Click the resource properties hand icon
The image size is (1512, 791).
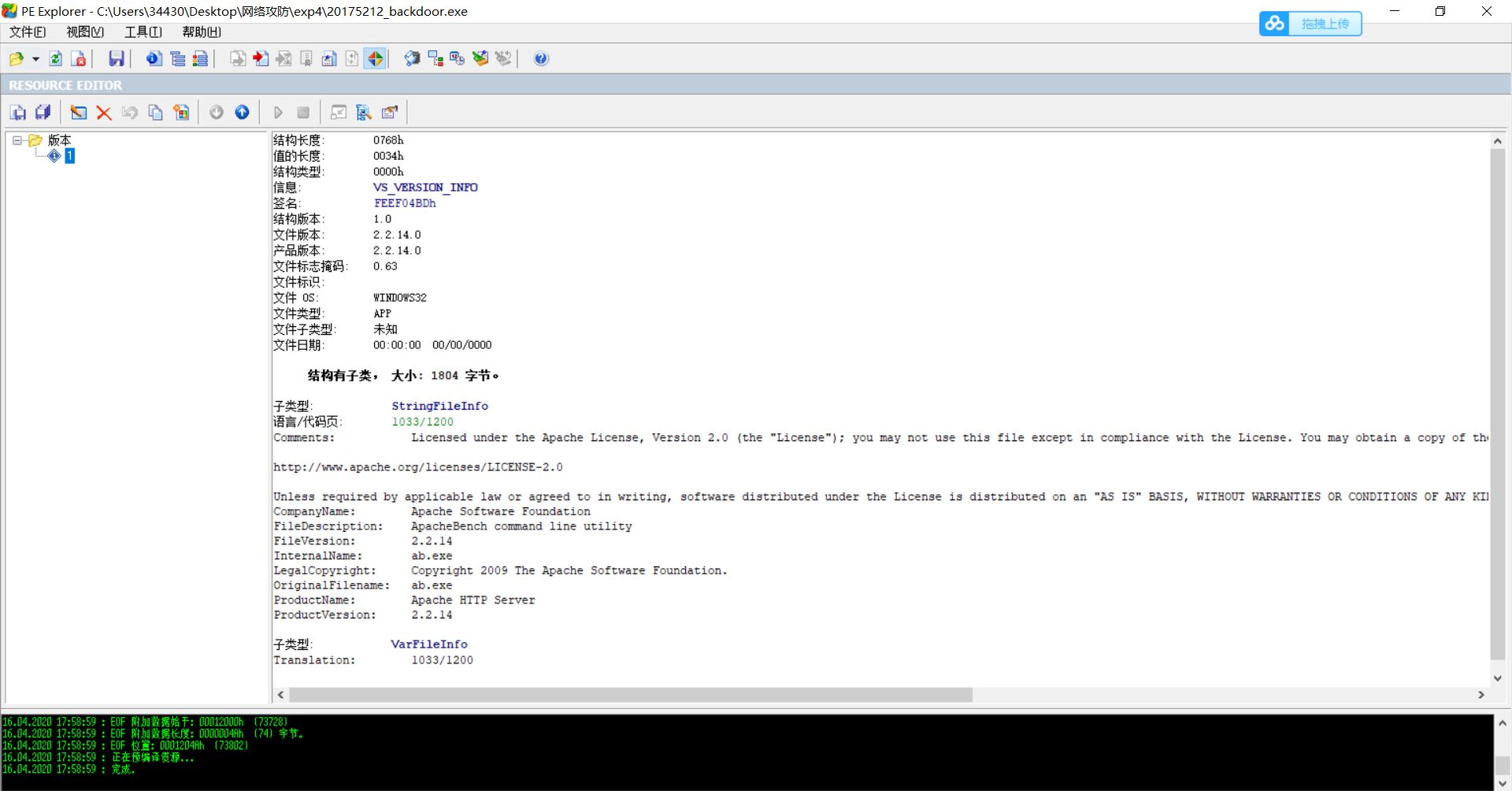pos(390,113)
